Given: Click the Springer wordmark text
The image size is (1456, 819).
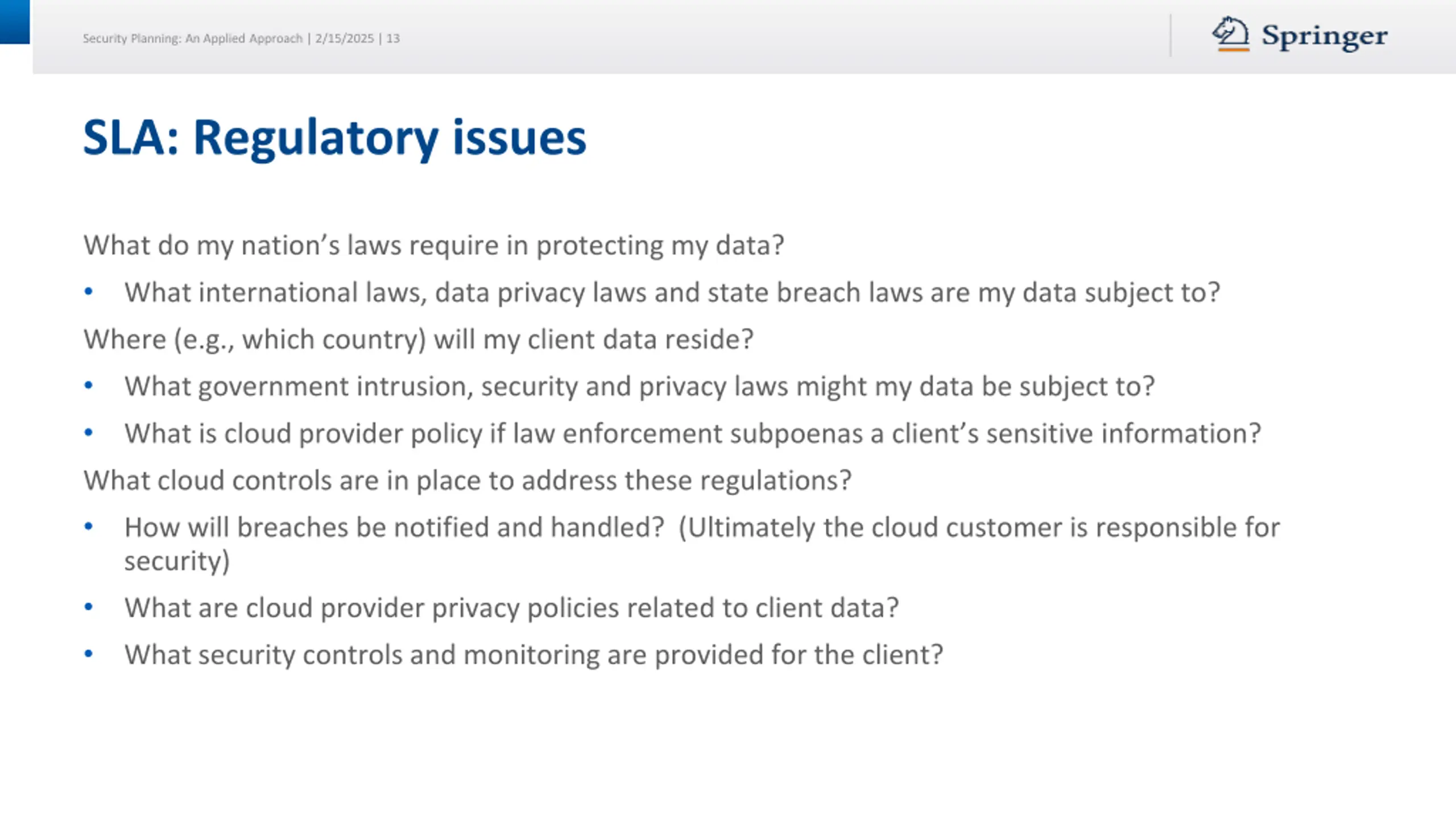Looking at the screenshot, I should click(1325, 36).
